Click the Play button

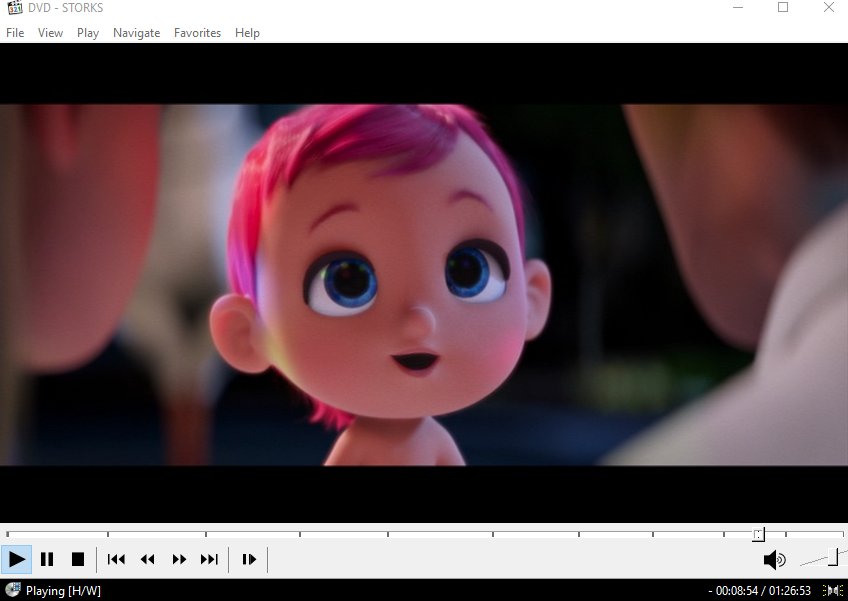(16, 559)
